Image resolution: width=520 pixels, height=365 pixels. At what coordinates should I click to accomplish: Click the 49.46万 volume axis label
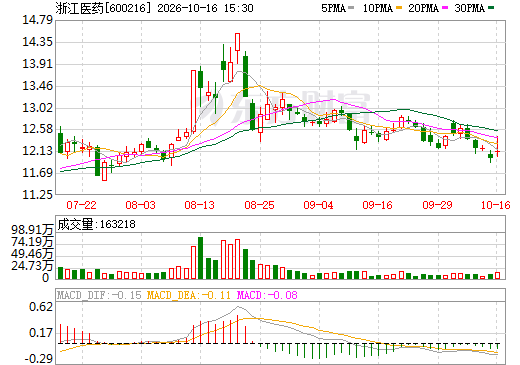[32, 254]
